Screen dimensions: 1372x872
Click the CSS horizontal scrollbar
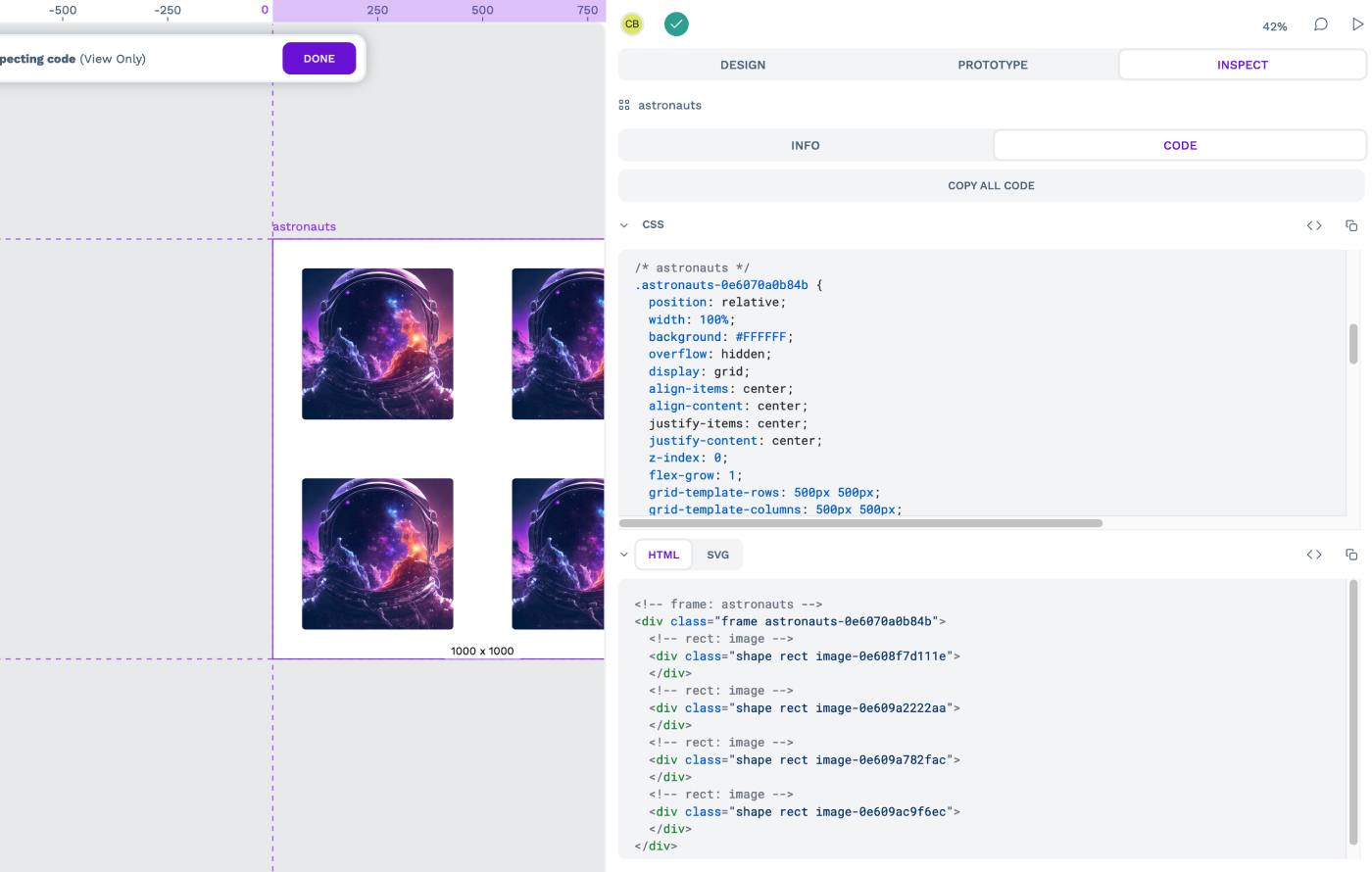click(860, 523)
